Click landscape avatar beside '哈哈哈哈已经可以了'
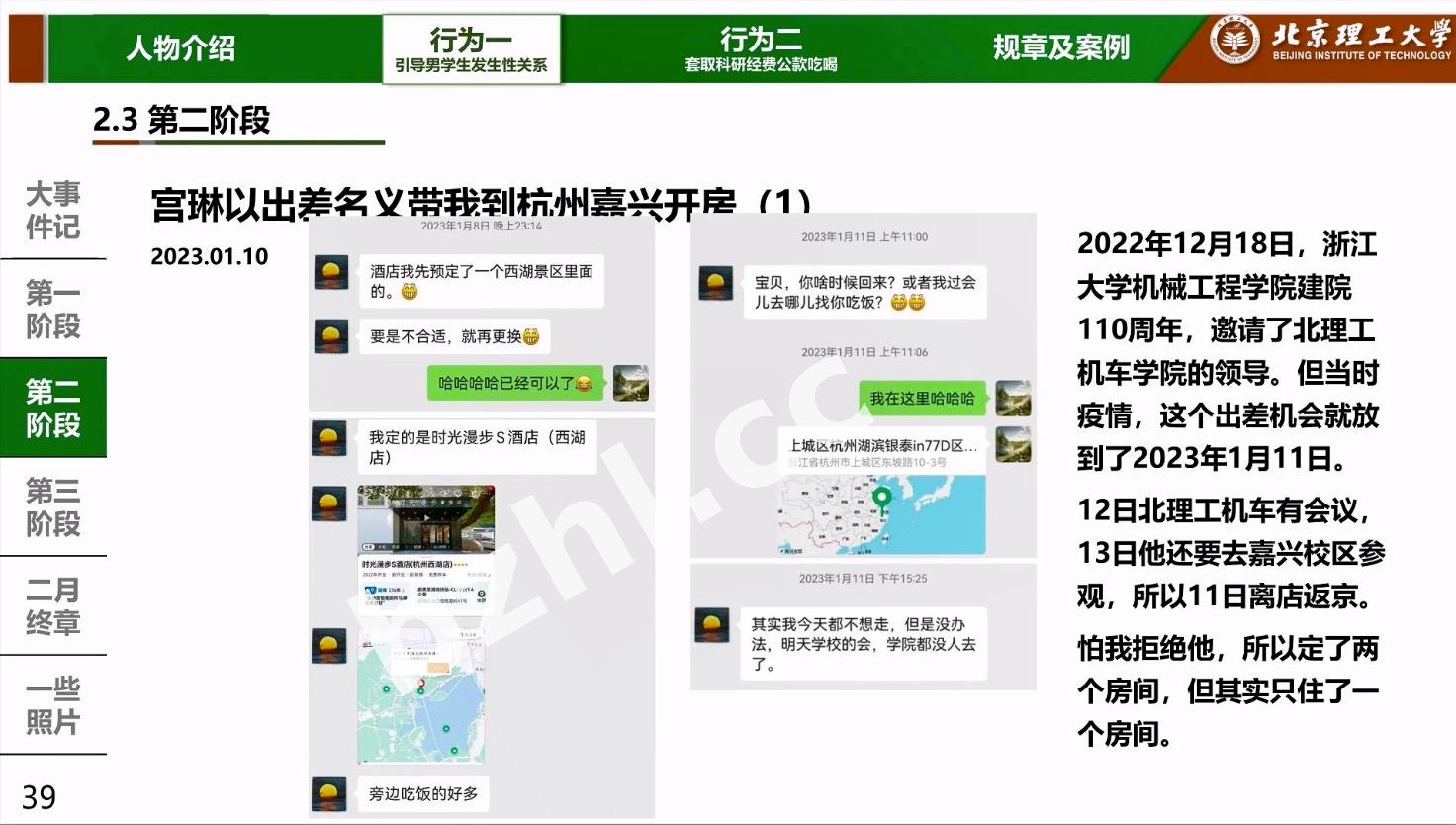Screen dimensions: 1456x825 pos(631,383)
